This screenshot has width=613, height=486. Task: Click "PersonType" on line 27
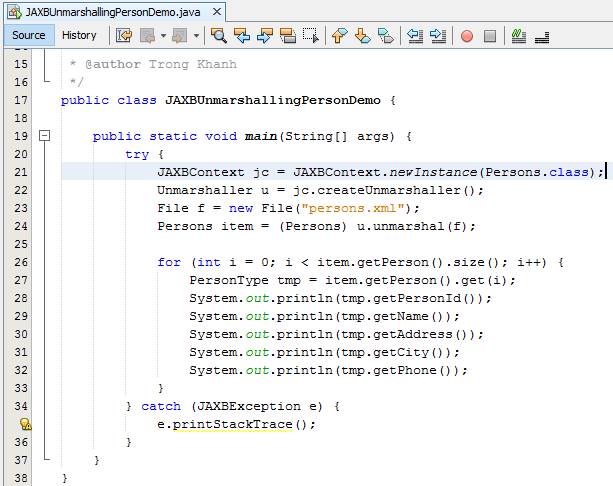[229, 280]
